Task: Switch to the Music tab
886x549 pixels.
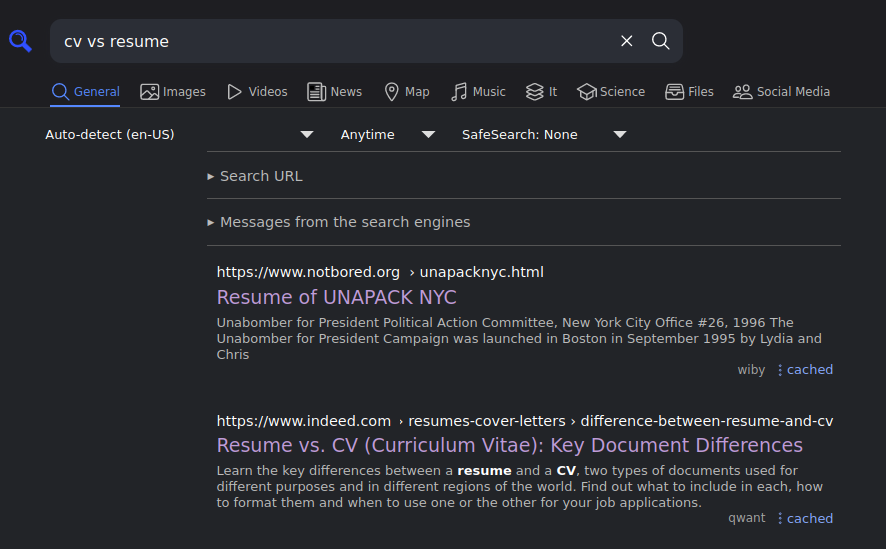Action: tap(478, 92)
